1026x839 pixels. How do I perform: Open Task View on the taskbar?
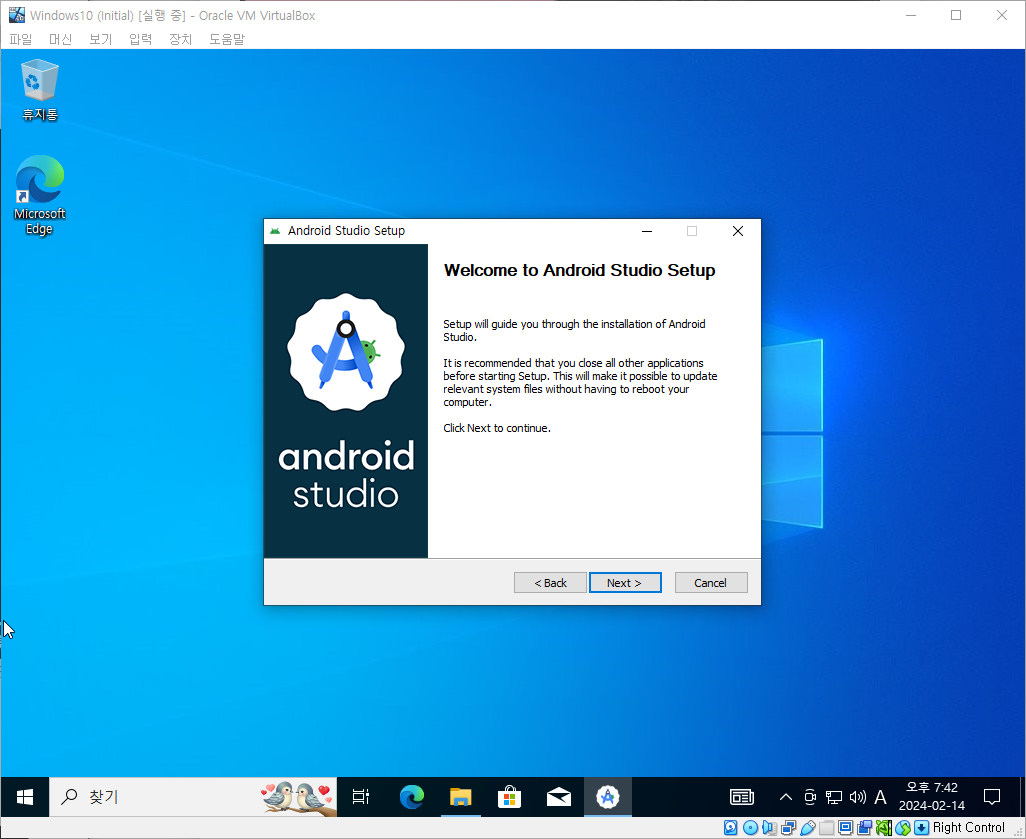pos(361,796)
